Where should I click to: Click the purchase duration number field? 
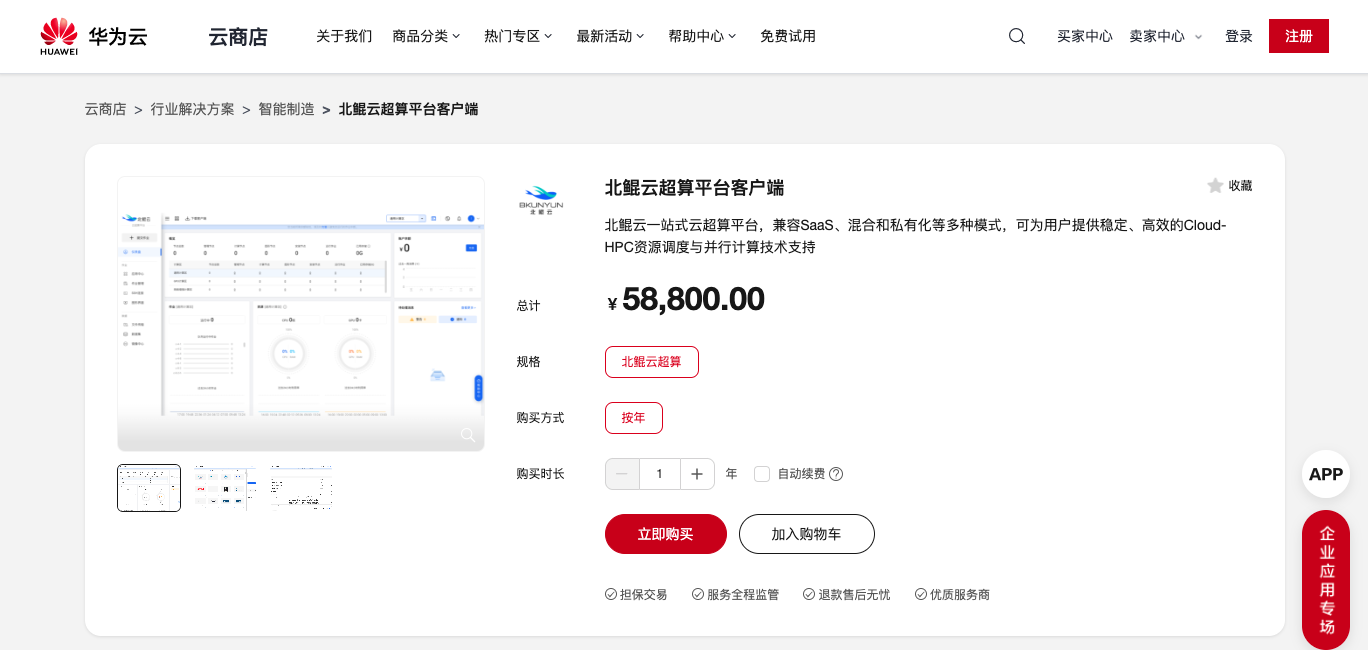click(660, 474)
